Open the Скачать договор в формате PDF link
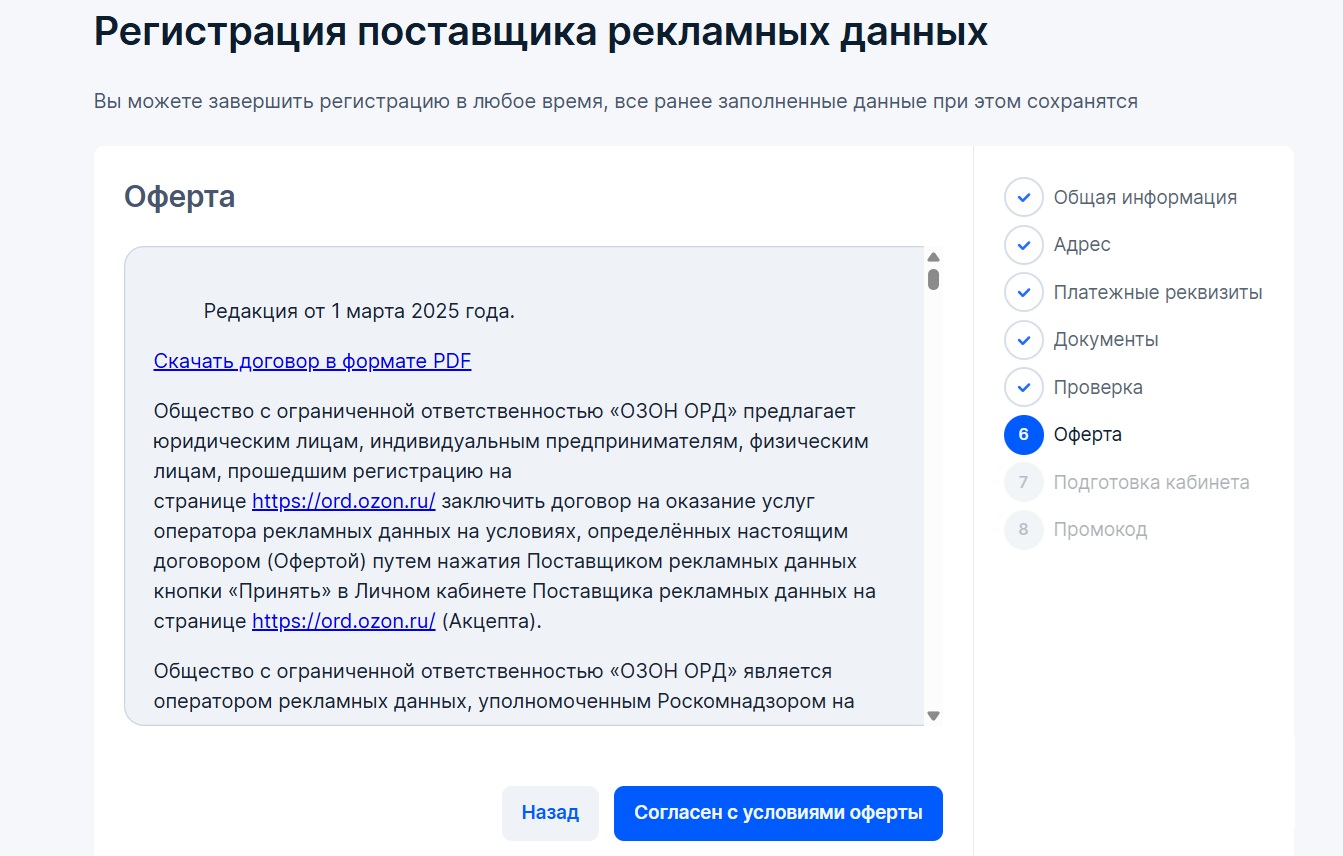 (x=312, y=361)
